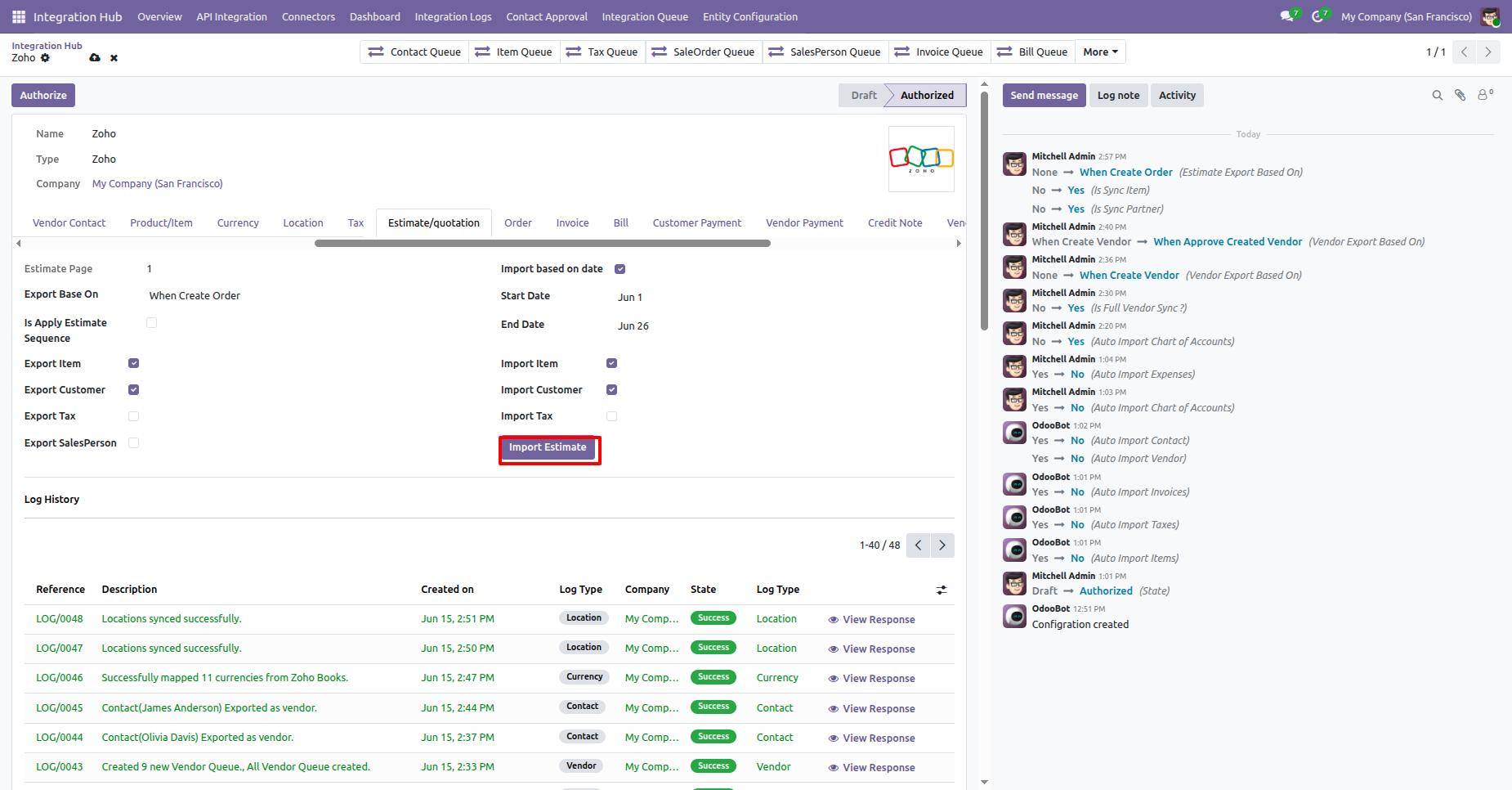Screen dimensions: 1512x790
Task: Edit the Name field value Zoho
Action: point(104,134)
